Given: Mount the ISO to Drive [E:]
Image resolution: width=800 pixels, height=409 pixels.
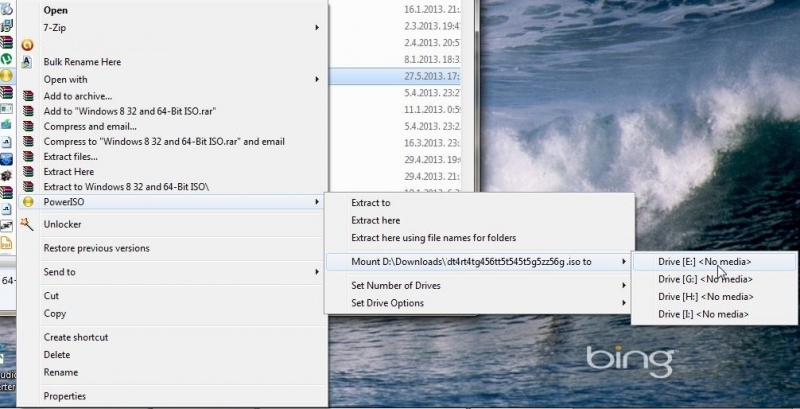Looking at the screenshot, I should 704,262.
